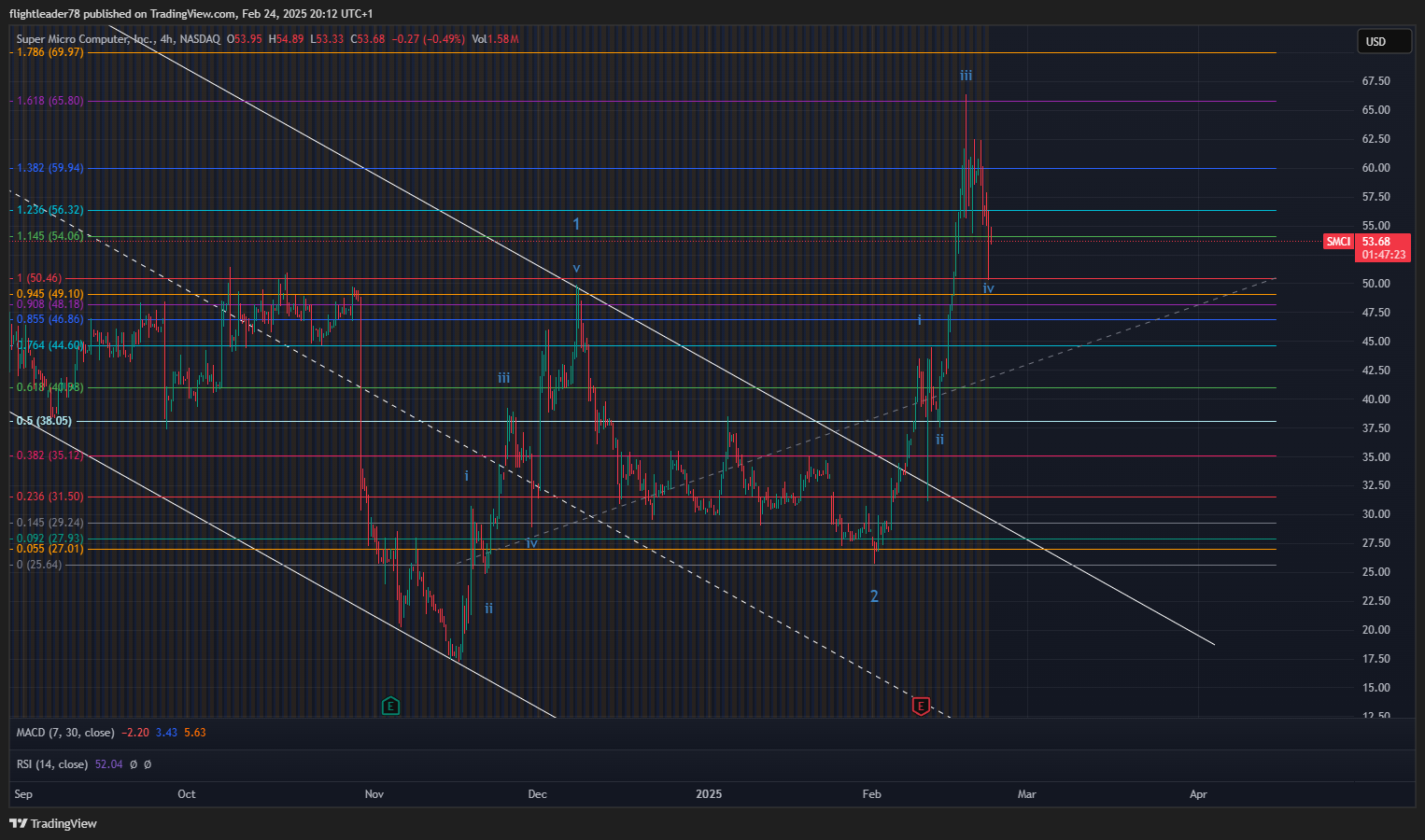1425x840 pixels.
Task: Click the 0.145 (29.24) Fibonacci label
Action: tap(50, 523)
